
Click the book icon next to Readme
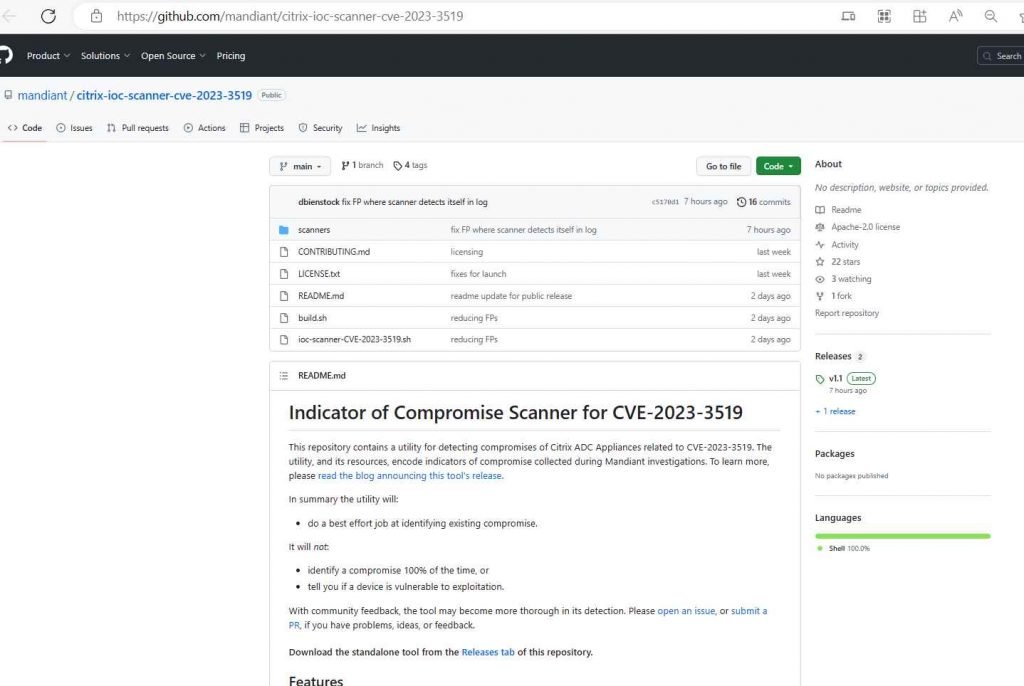click(820, 210)
